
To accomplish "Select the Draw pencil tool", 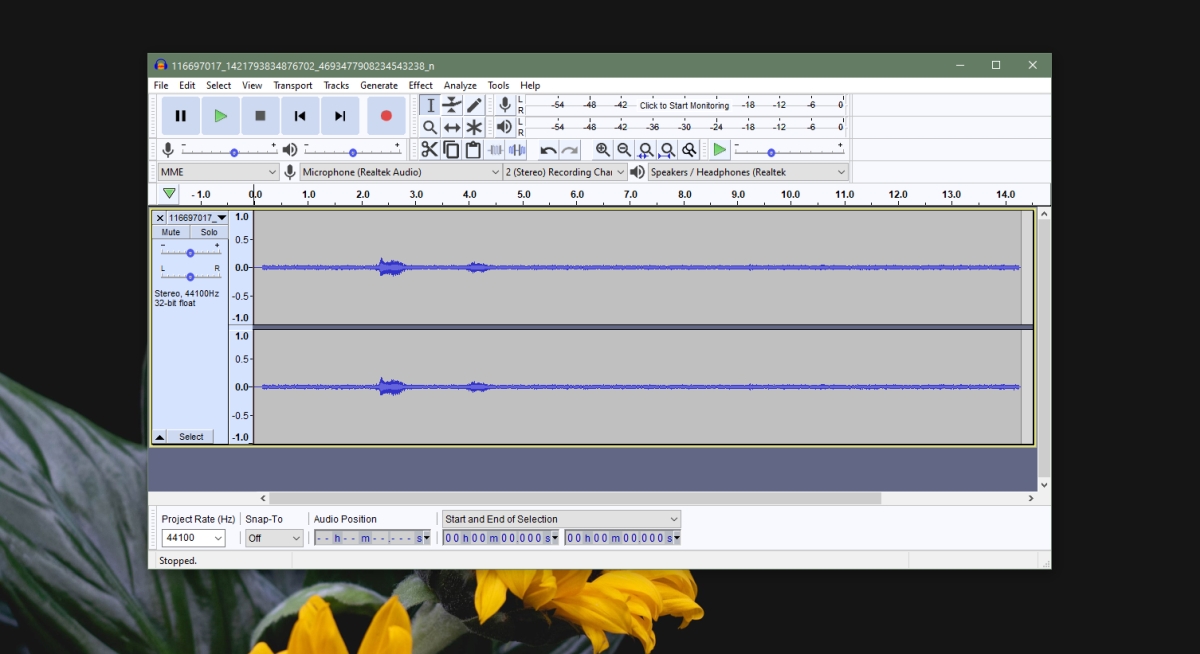I will [474, 105].
